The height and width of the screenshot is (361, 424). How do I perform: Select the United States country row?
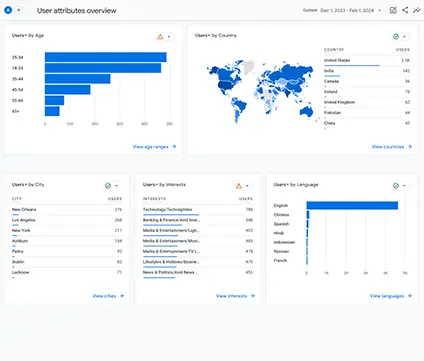(367, 61)
